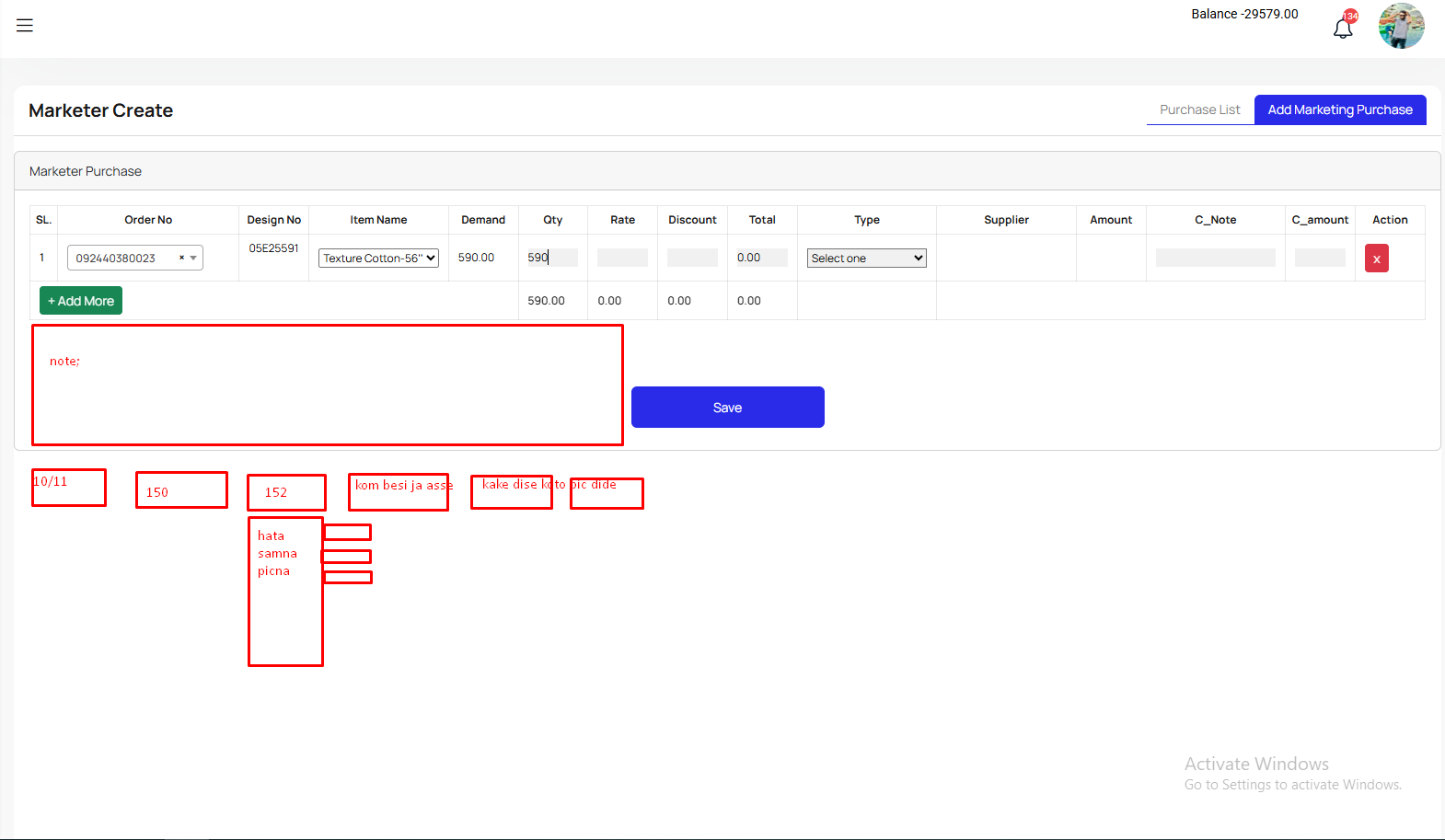Image resolution: width=1445 pixels, height=840 pixels.
Task: Click the Total input field
Action: tap(762, 258)
